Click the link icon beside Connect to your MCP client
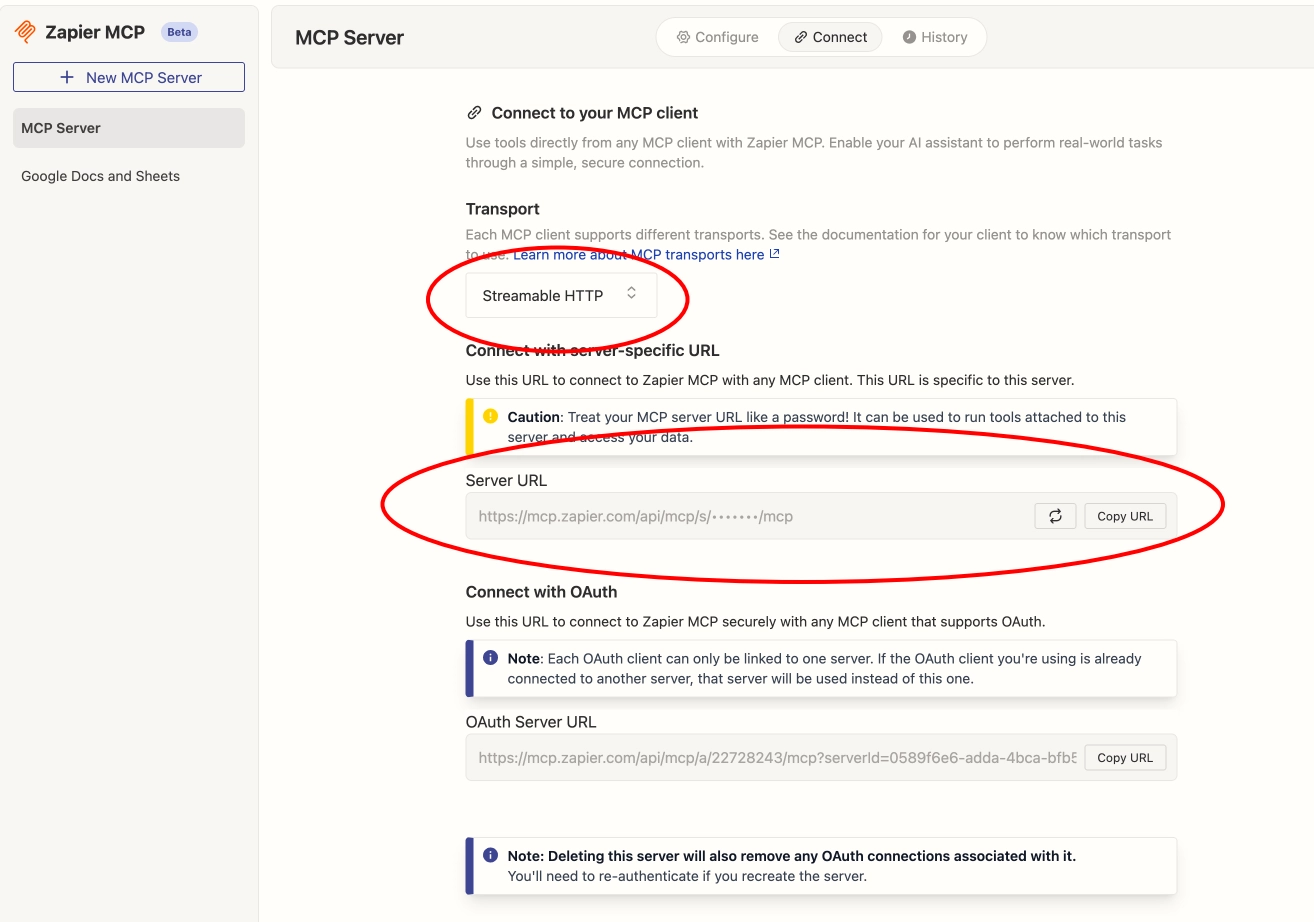The image size is (1314, 922). pos(474,113)
